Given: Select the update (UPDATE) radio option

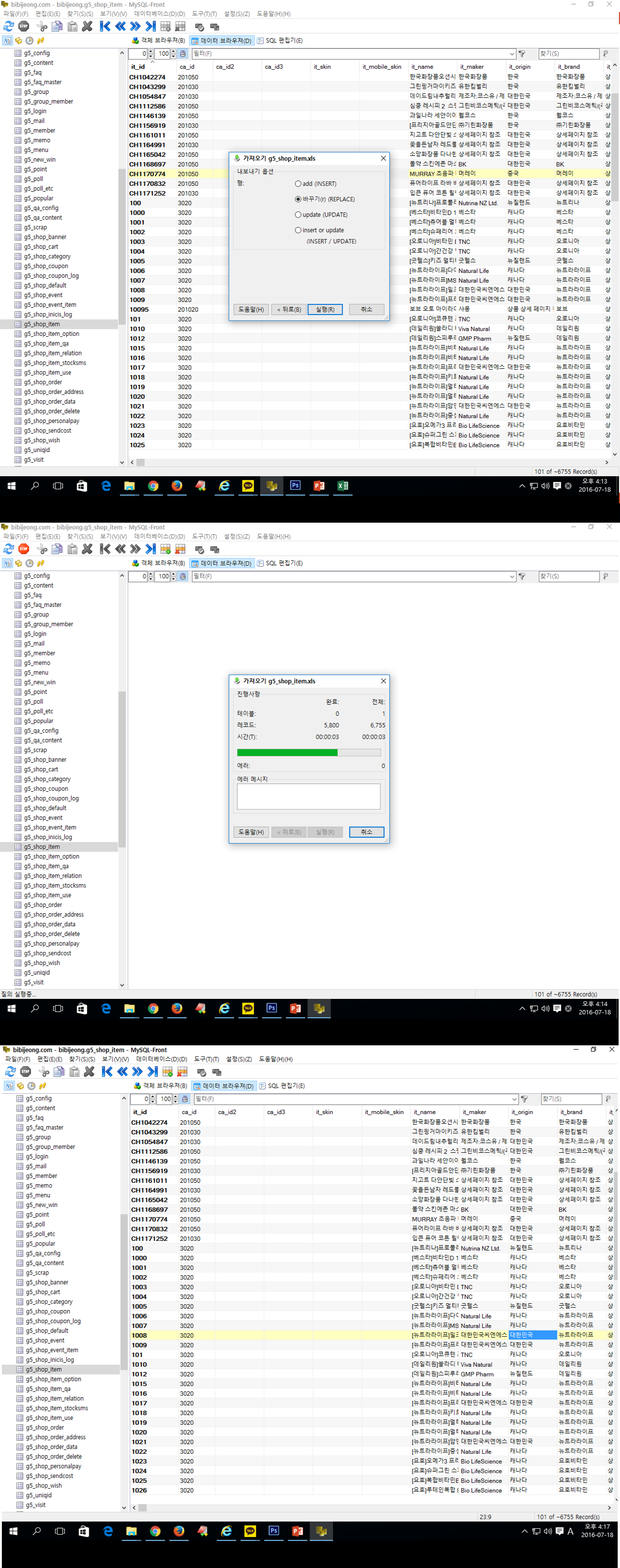Looking at the screenshot, I should (x=298, y=215).
